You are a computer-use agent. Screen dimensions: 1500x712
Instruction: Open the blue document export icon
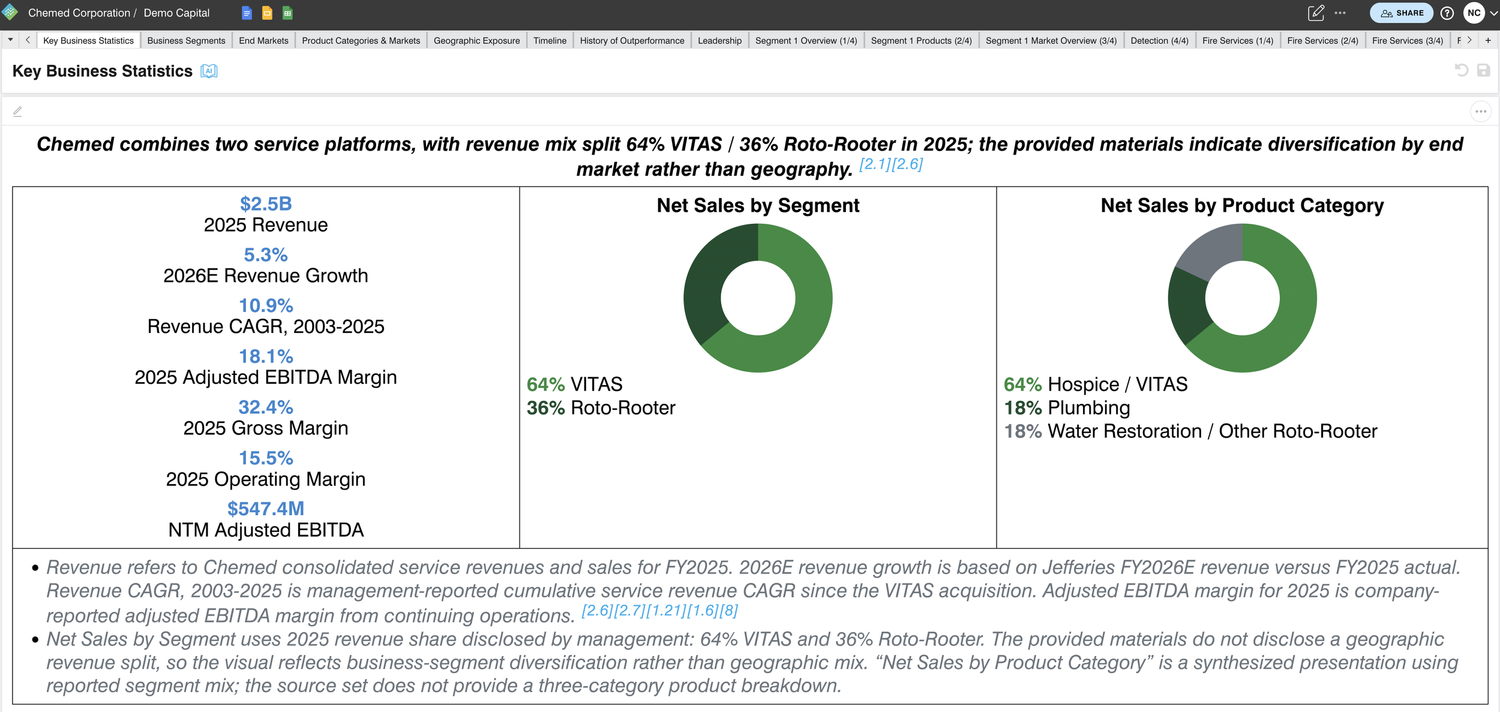(x=247, y=13)
